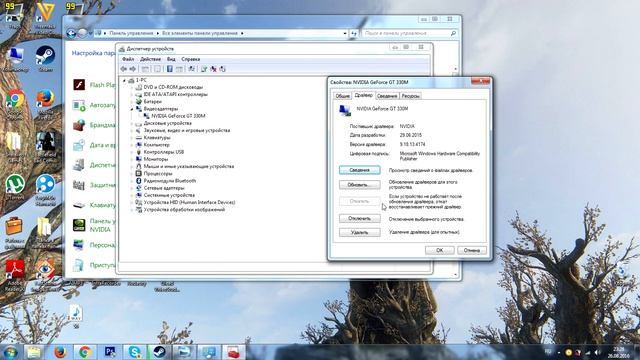Click Отмена in the properties dialog

click(x=472, y=250)
